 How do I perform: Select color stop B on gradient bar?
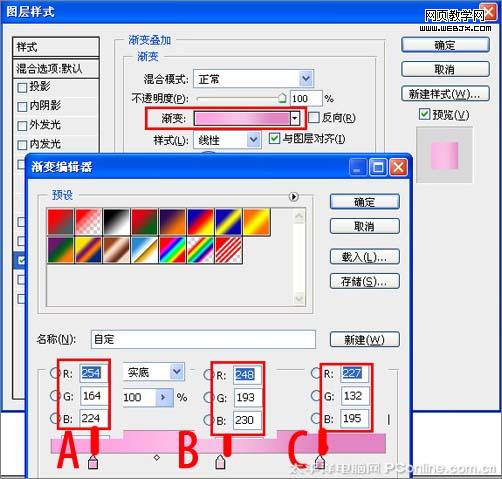pyautogui.click(x=220, y=462)
